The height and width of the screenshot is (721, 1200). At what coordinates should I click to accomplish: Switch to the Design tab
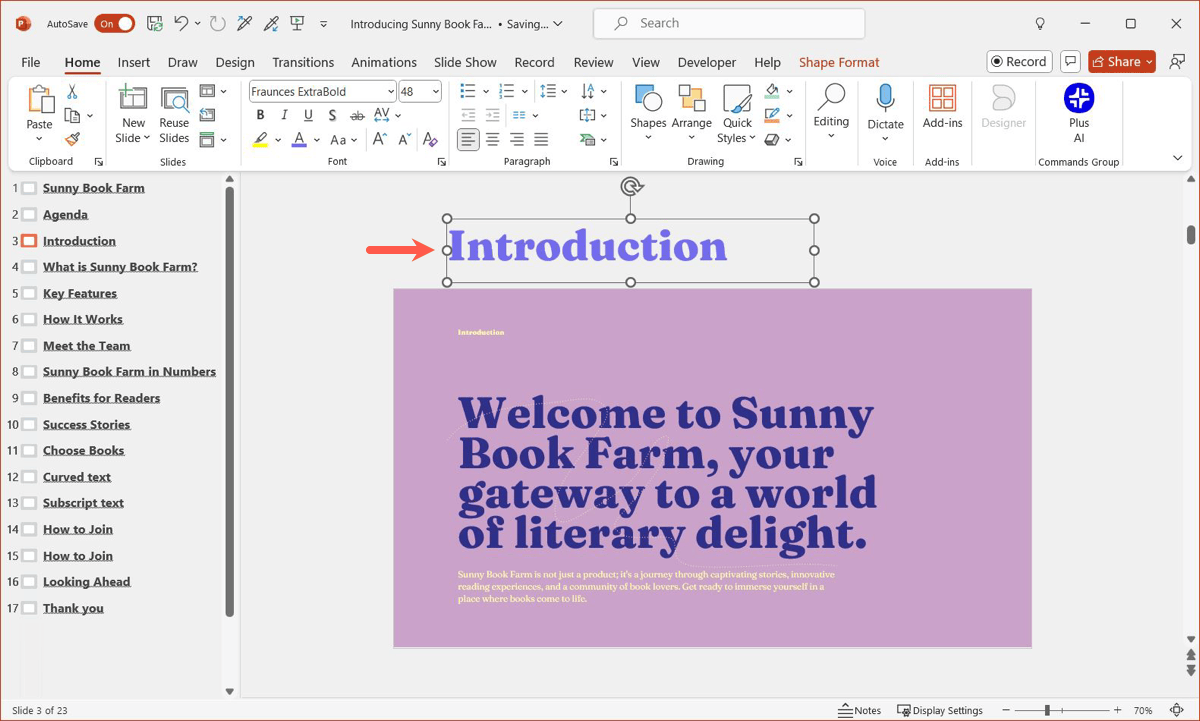coord(235,62)
